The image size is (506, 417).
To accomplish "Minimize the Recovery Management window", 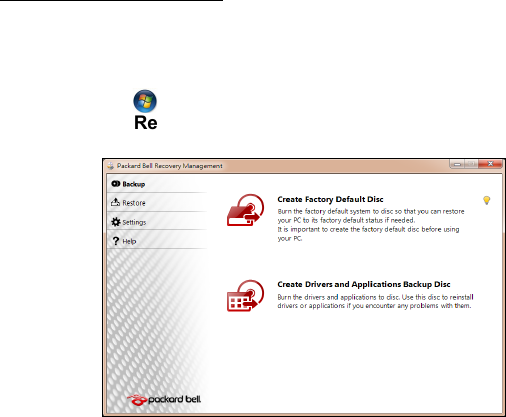I will click(457, 164).
